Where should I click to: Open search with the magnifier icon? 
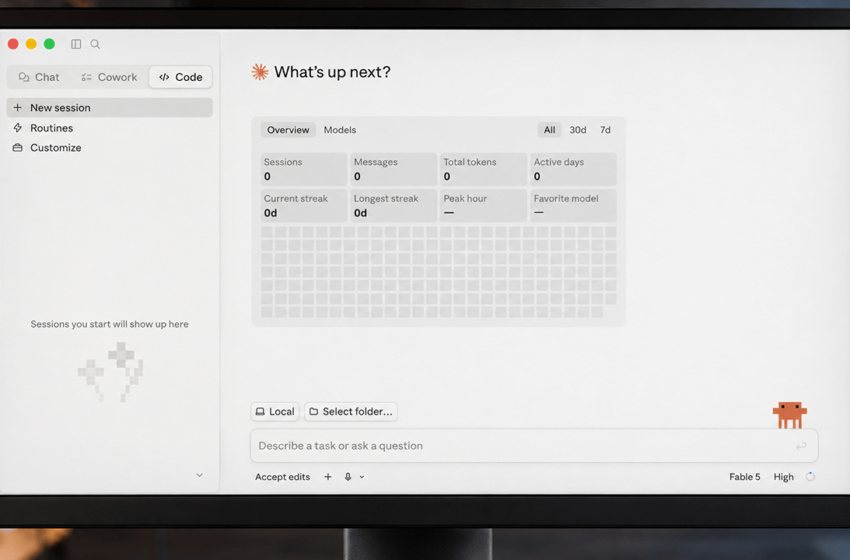(95, 44)
